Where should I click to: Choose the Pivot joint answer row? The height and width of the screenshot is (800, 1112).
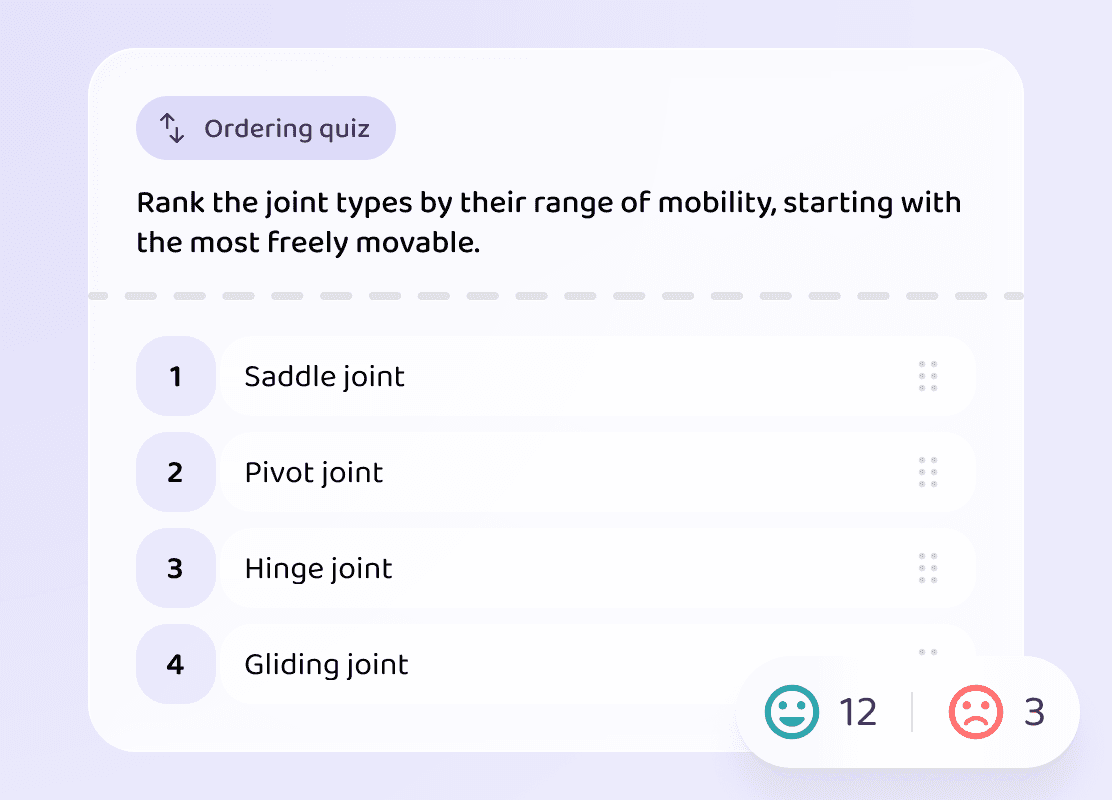tap(598, 472)
